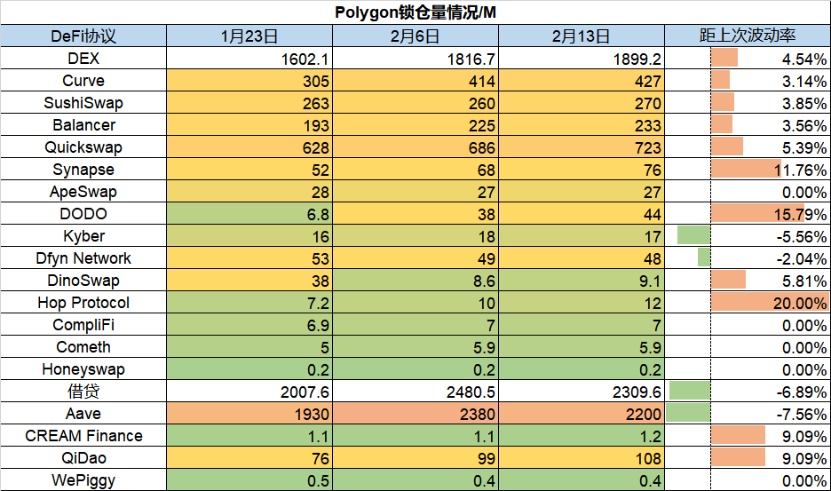Click the '2月13日' column header
The image size is (831, 491).
coord(581,36)
